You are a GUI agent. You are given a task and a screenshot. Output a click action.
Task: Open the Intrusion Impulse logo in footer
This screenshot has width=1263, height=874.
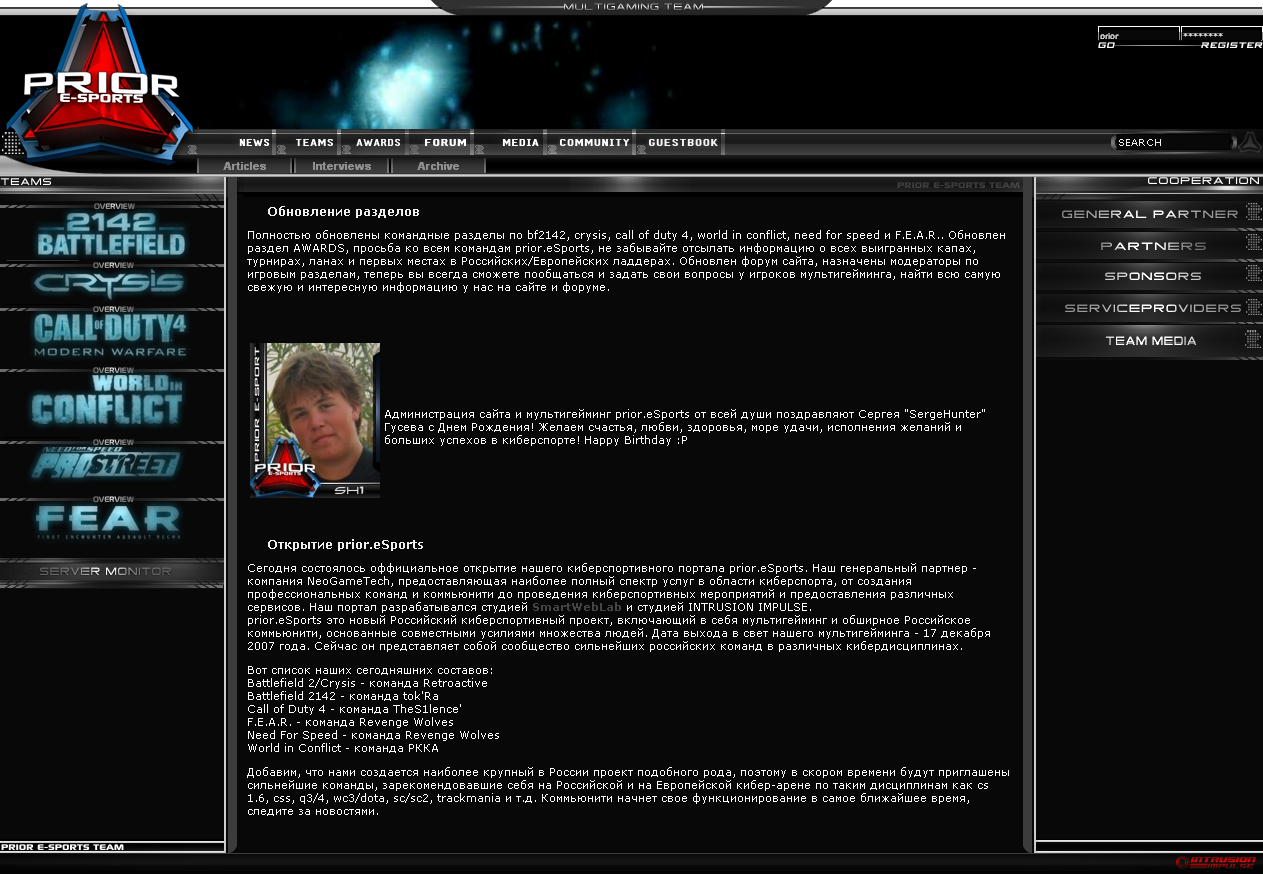(1216, 862)
